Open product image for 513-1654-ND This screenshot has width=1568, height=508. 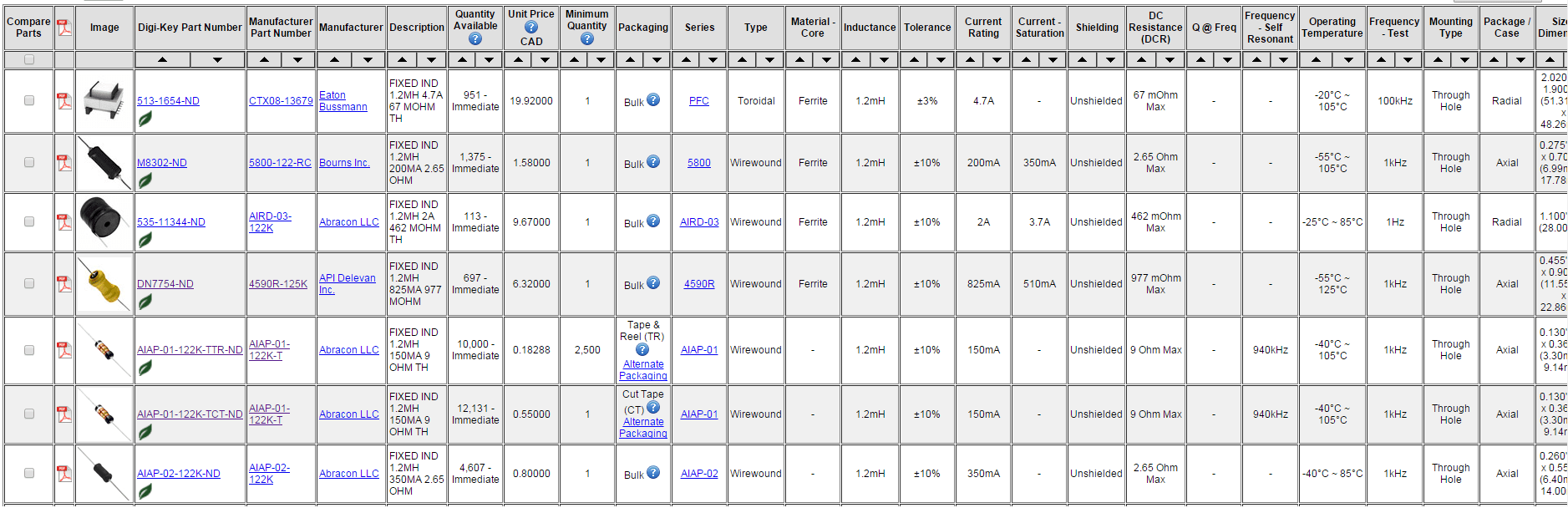tap(104, 100)
